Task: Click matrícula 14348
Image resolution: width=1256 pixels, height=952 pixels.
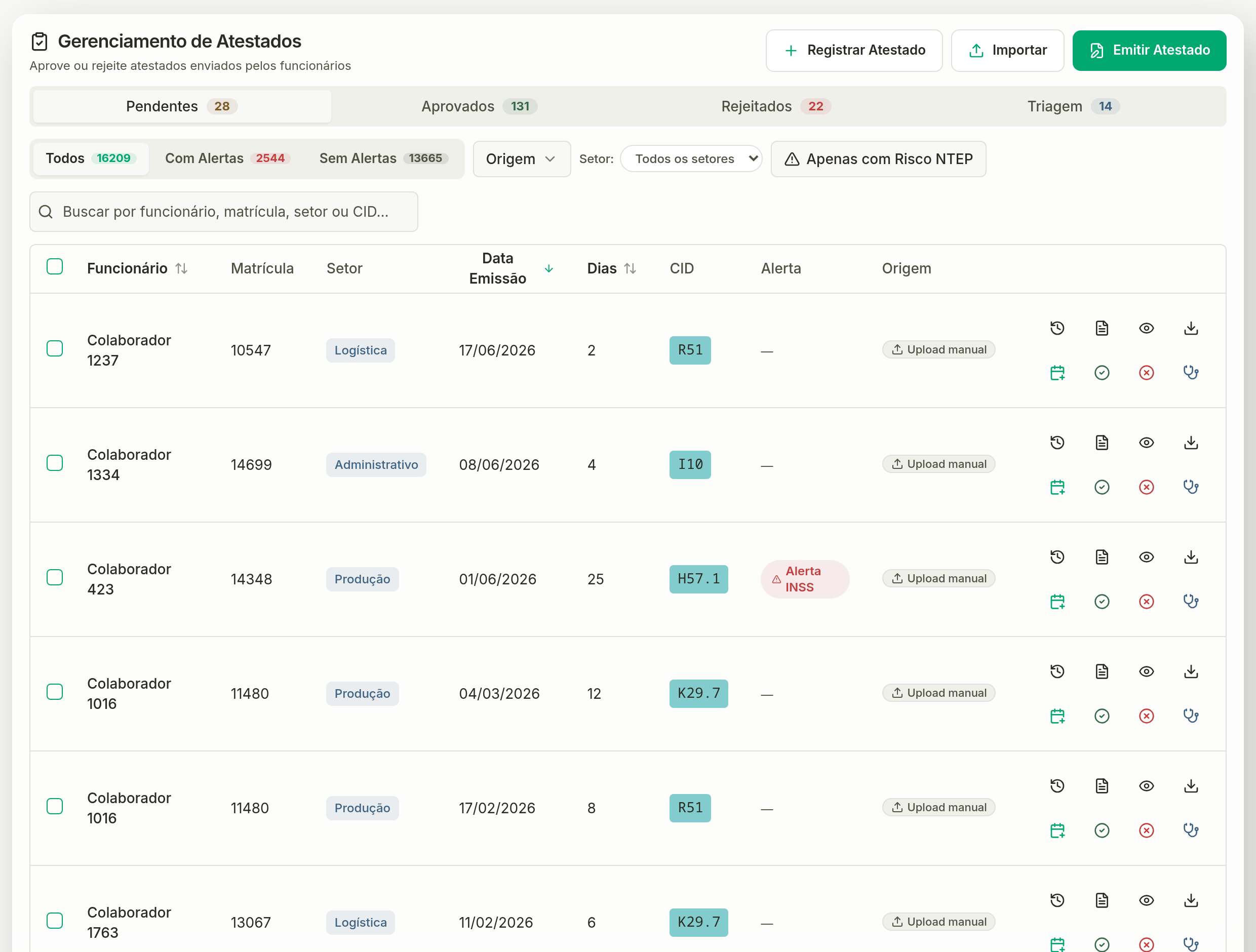Action: [x=251, y=579]
